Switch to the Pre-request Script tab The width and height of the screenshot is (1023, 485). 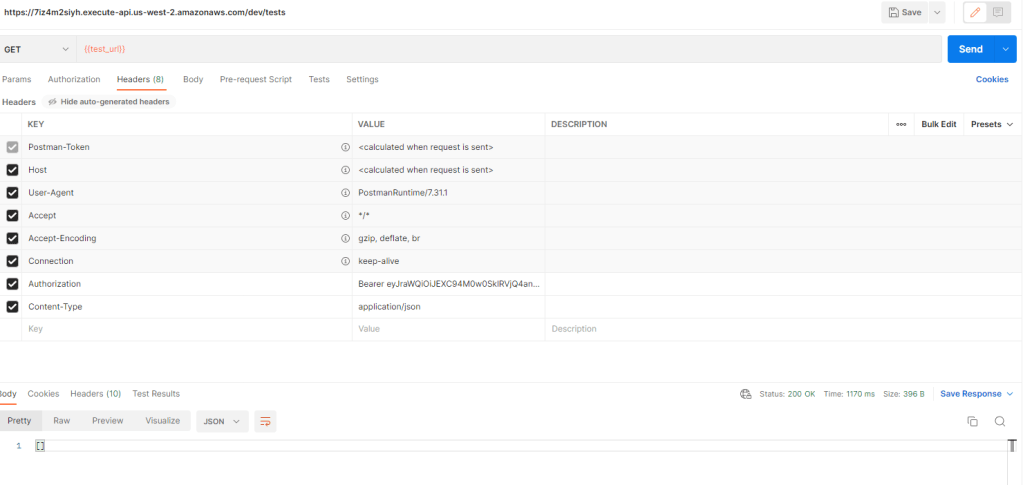click(x=256, y=79)
